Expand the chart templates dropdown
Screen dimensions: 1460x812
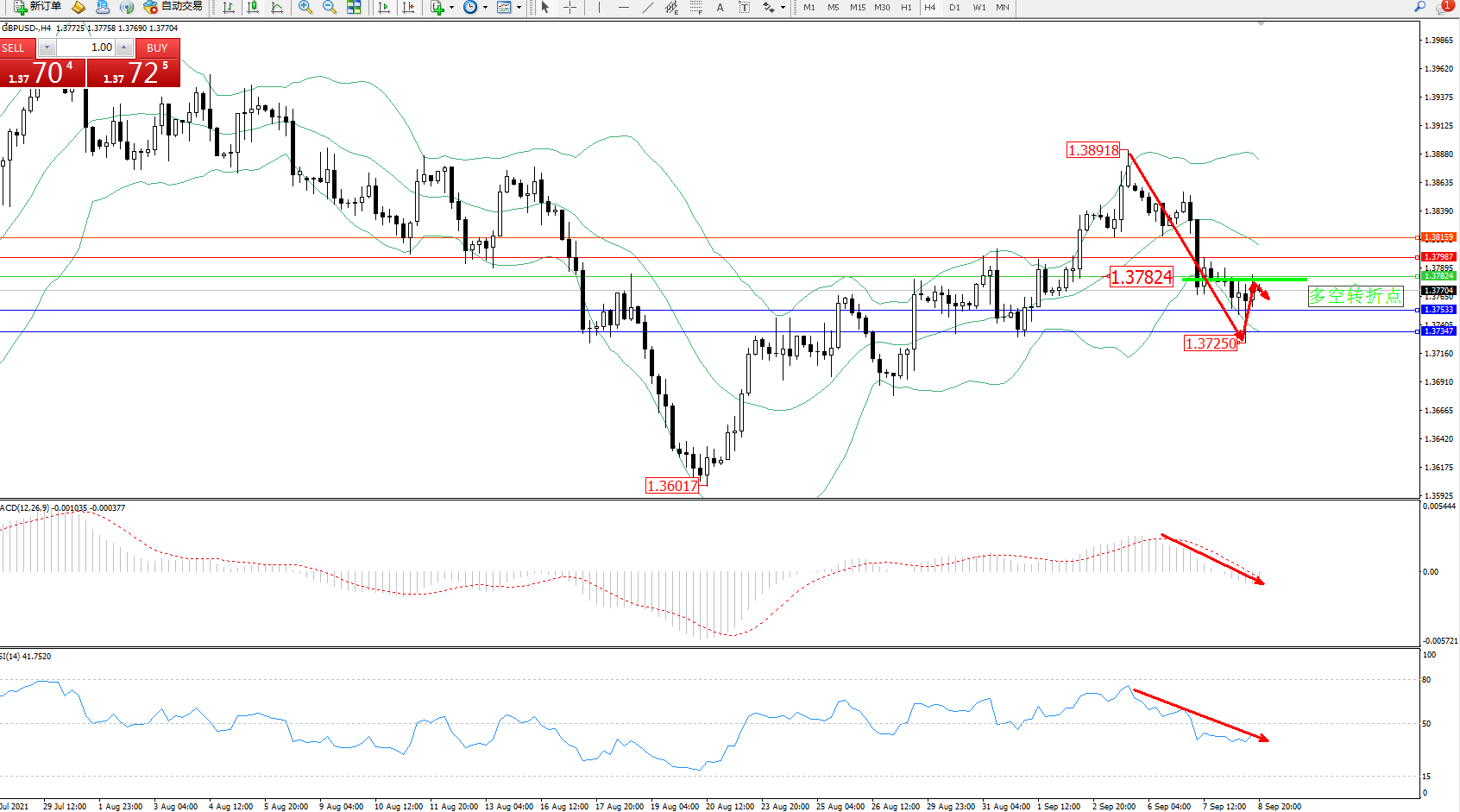pyautogui.click(x=519, y=8)
